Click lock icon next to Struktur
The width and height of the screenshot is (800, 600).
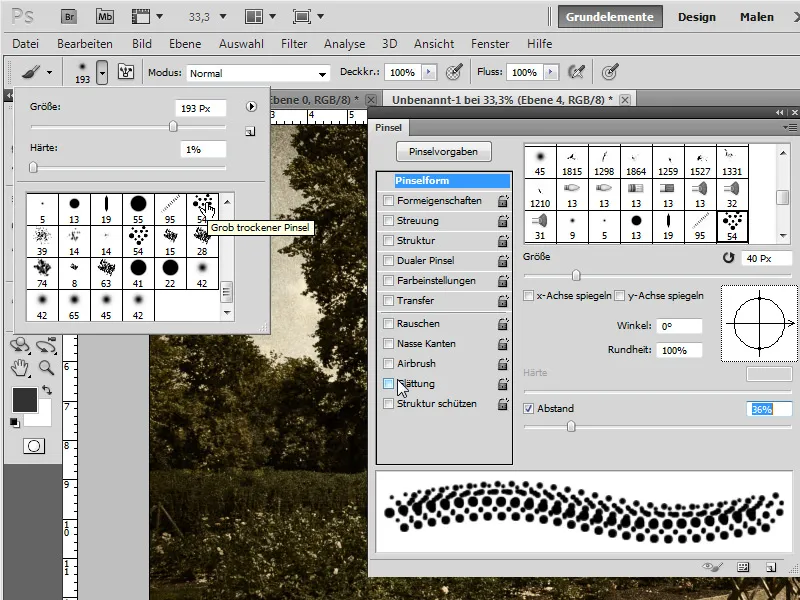(x=503, y=241)
